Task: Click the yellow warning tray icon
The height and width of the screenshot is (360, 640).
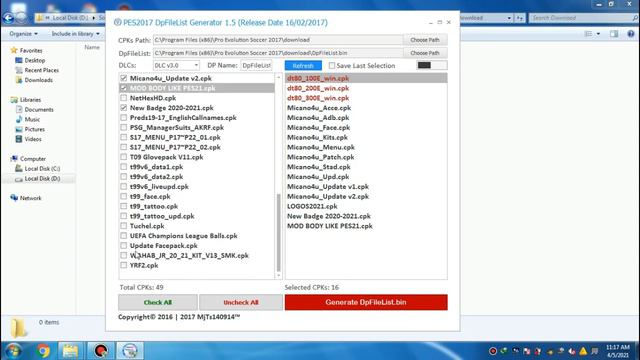Action: [583, 351]
